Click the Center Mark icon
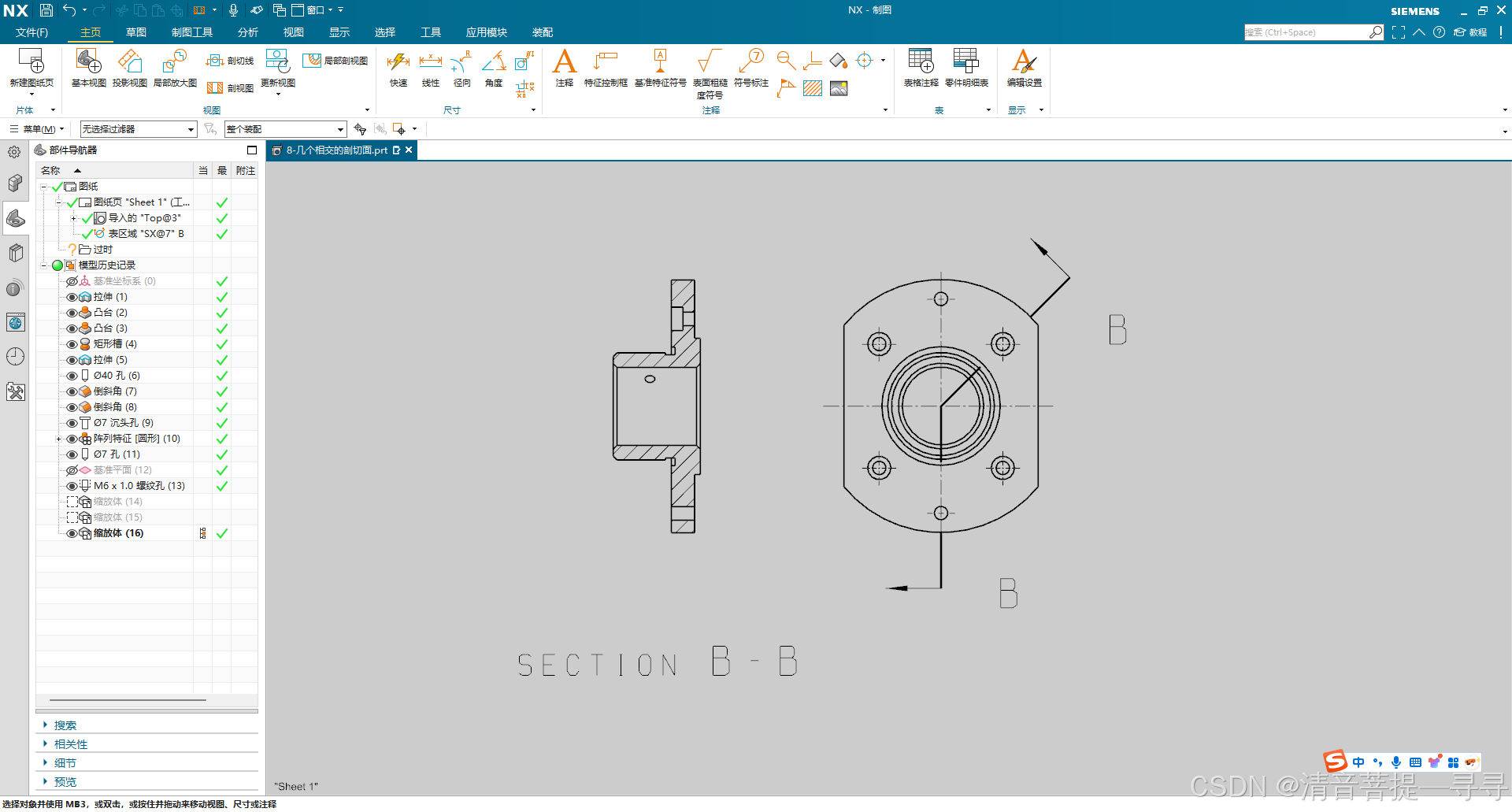Image resolution: width=1512 pixels, height=812 pixels. click(865, 61)
